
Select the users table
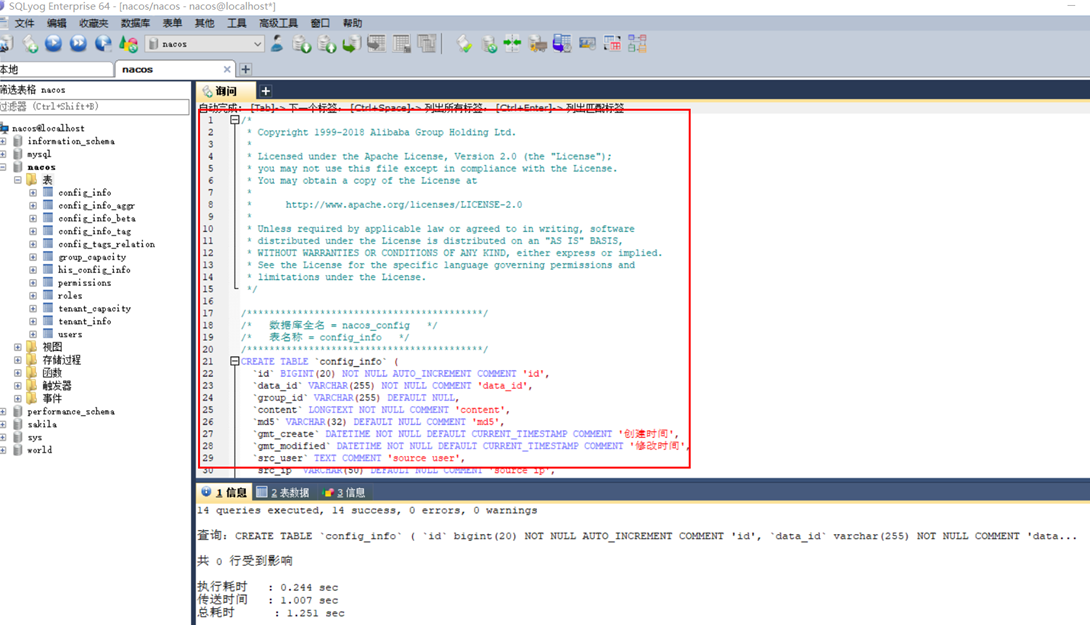[70, 334]
